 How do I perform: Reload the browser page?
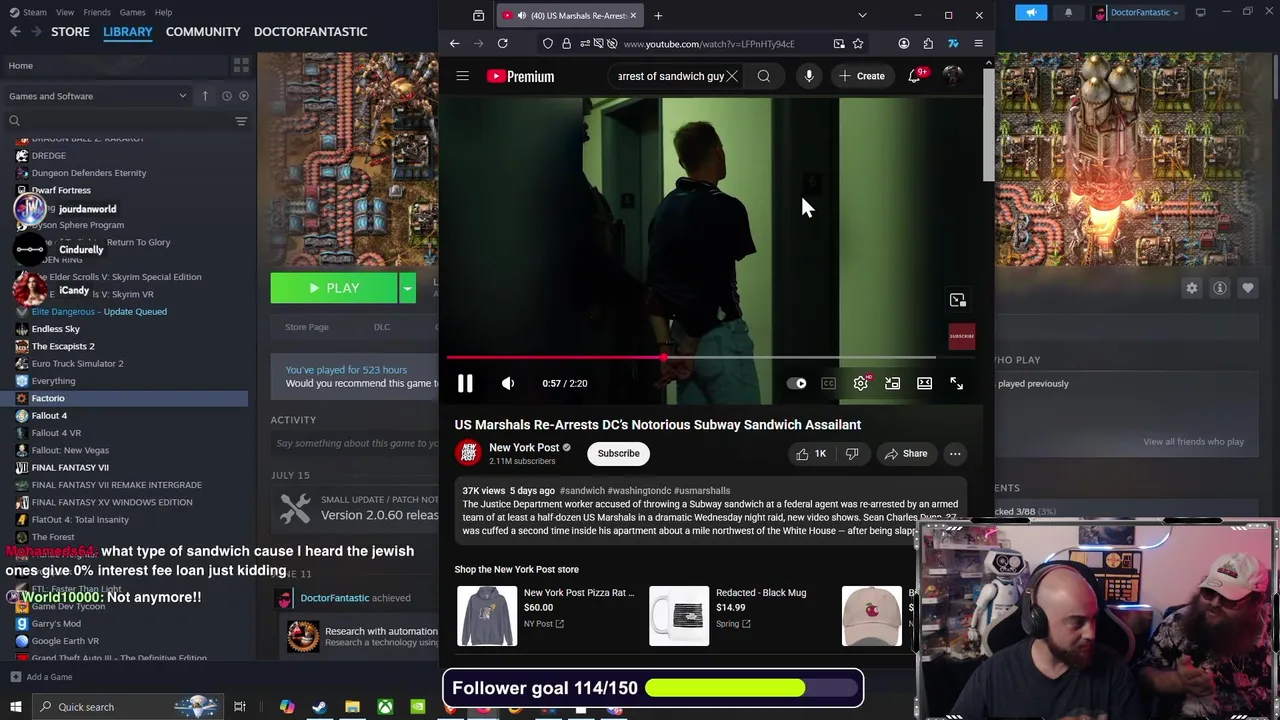pos(503,43)
